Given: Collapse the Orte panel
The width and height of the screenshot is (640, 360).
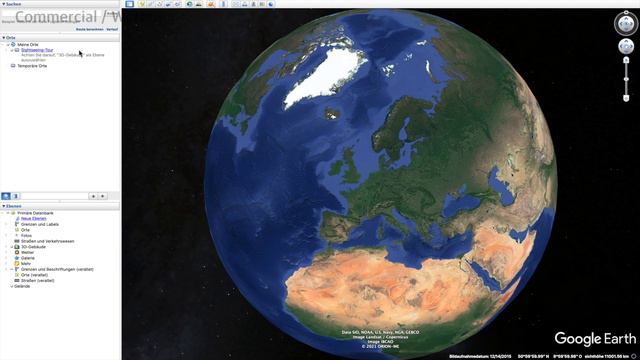Looking at the screenshot, I should [3, 38].
